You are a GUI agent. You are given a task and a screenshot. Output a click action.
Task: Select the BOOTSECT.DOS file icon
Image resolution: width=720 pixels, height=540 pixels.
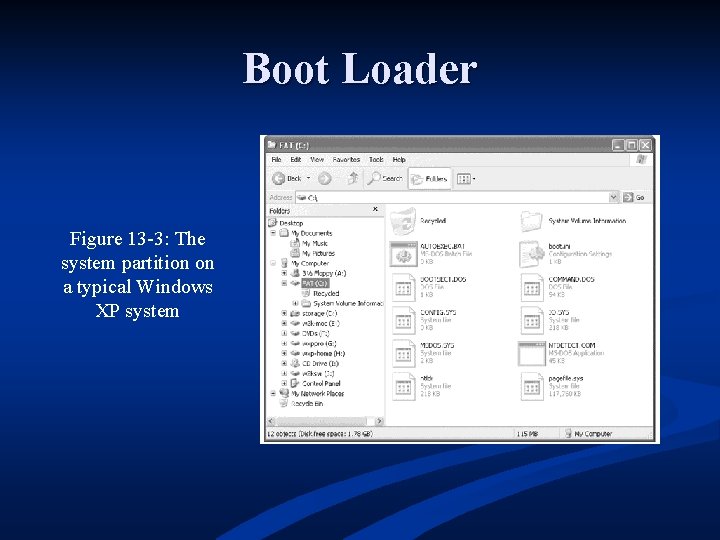tap(404, 287)
